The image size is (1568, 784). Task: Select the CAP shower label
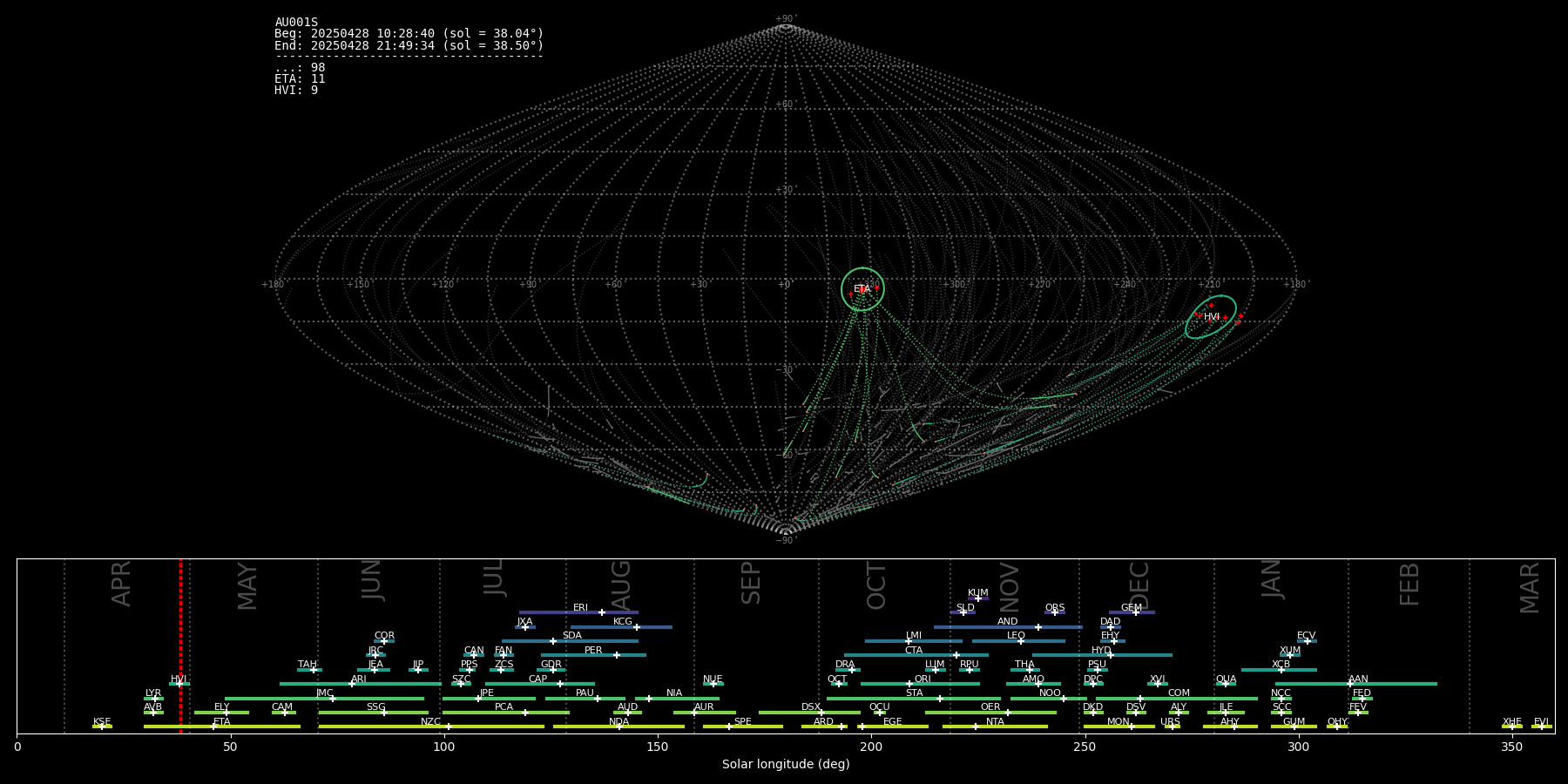click(x=538, y=679)
